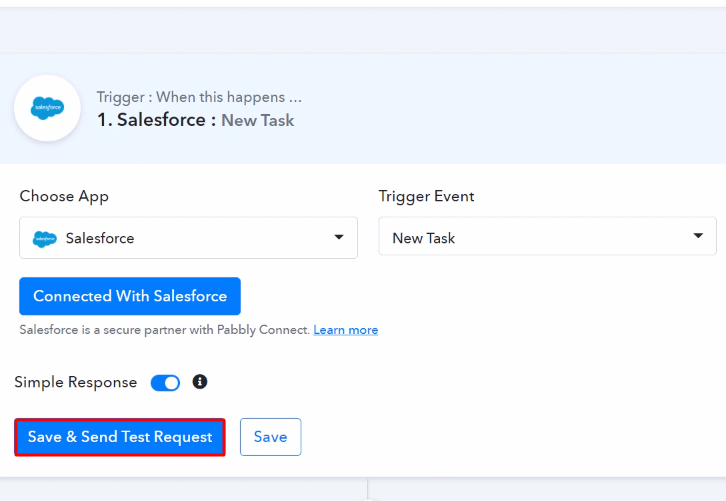
Task: Click the Salesforce logo in the trigger header
Action: click(47, 108)
